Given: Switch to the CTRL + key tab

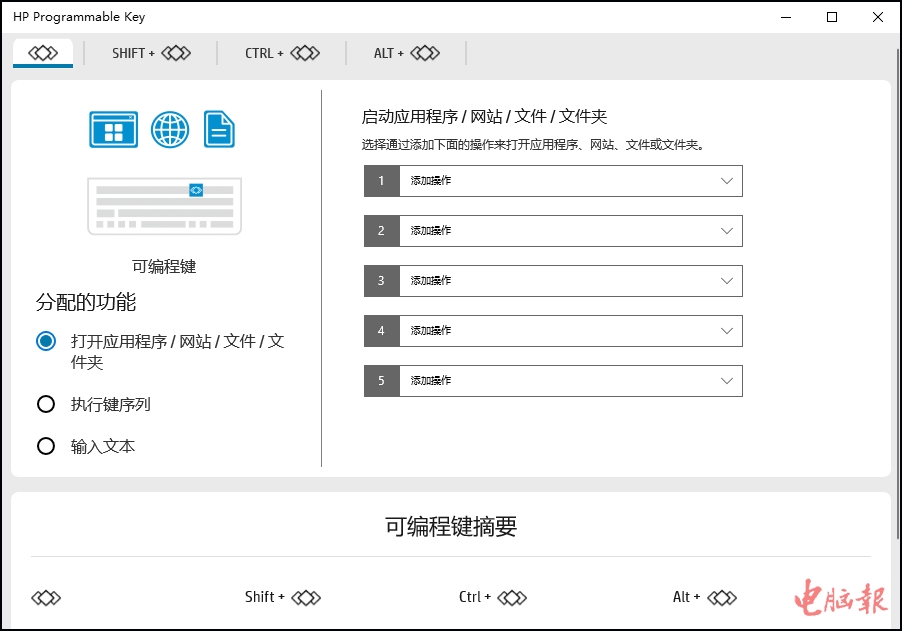Looking at the screenshot, I should (x=282, y=53).
